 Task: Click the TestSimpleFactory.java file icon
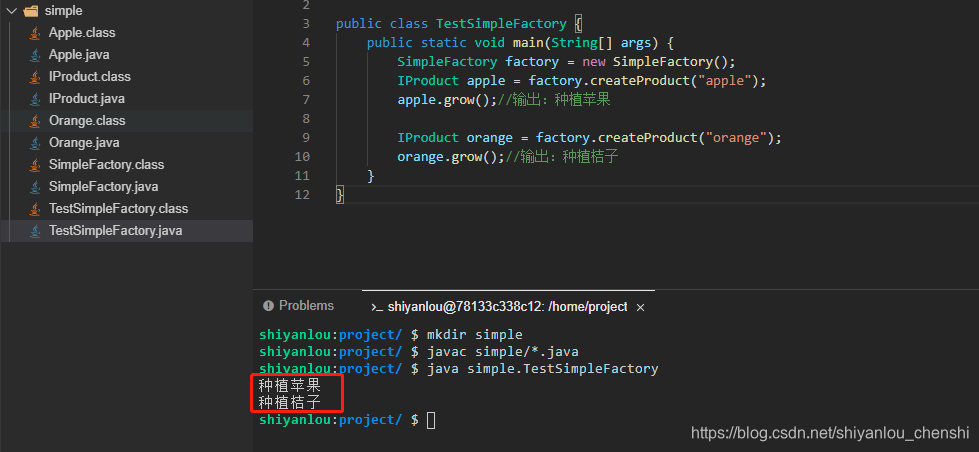pos(35,231)
